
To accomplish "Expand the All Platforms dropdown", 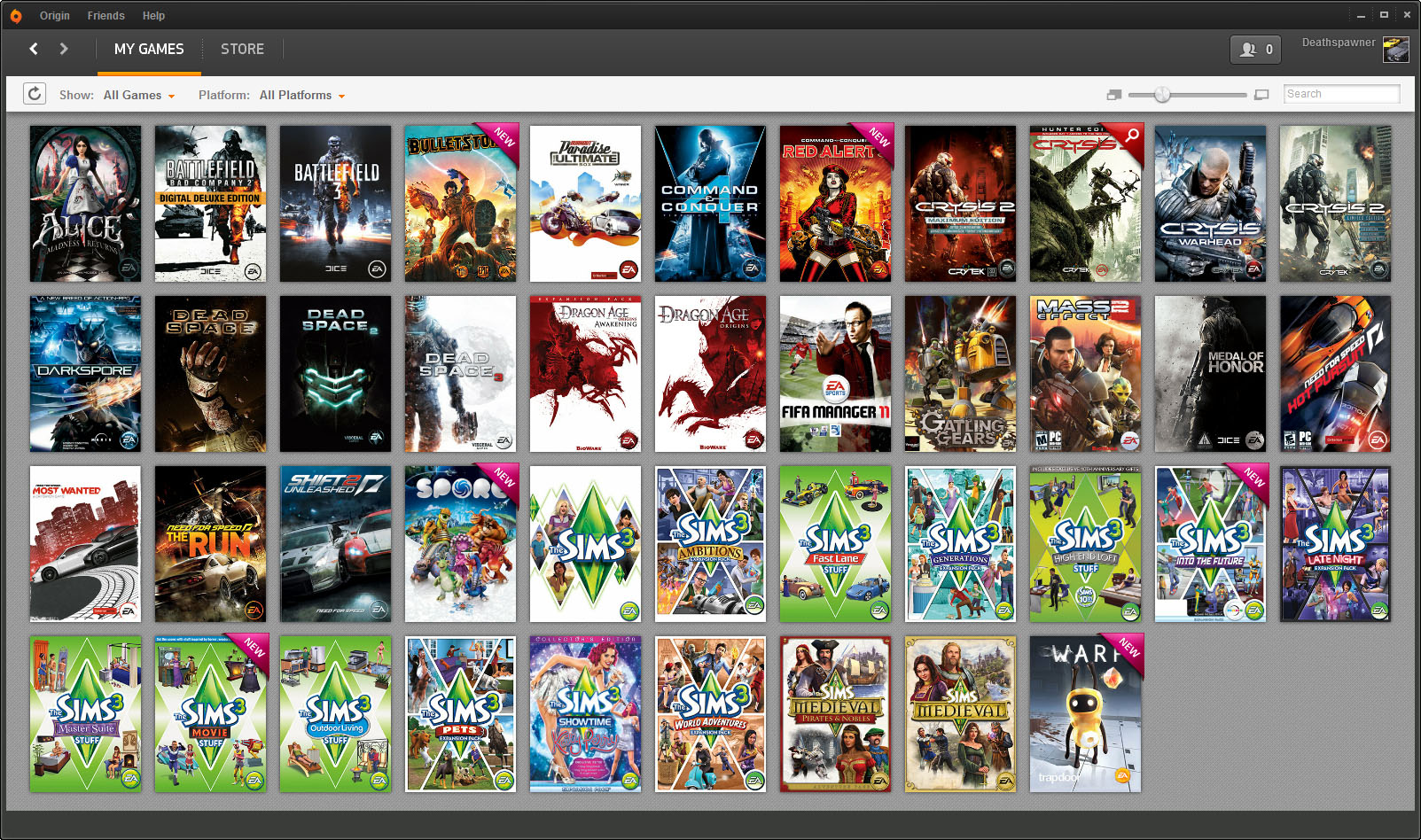I will (302, 95).
